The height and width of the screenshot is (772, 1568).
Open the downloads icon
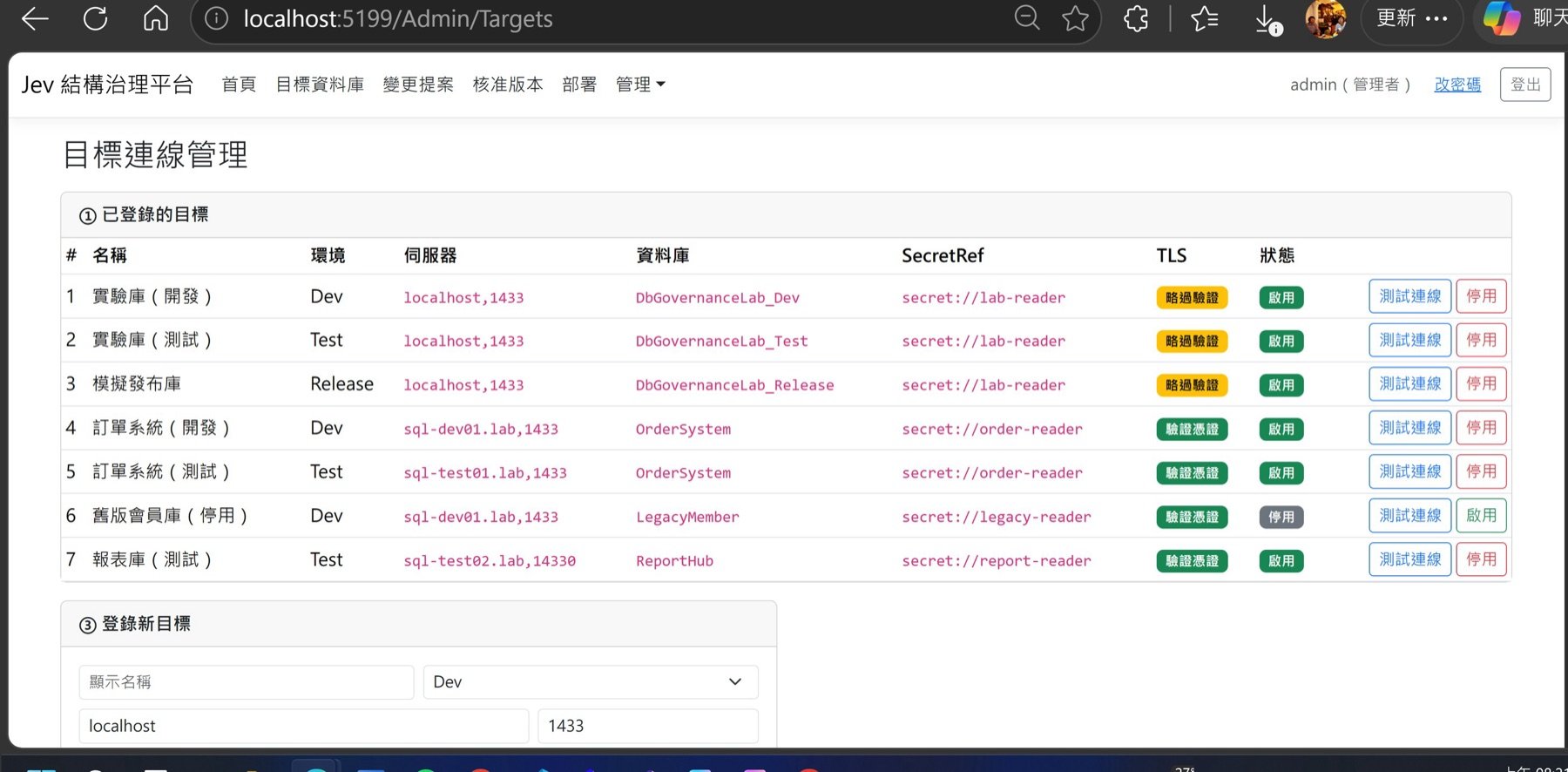[1267, 19]
